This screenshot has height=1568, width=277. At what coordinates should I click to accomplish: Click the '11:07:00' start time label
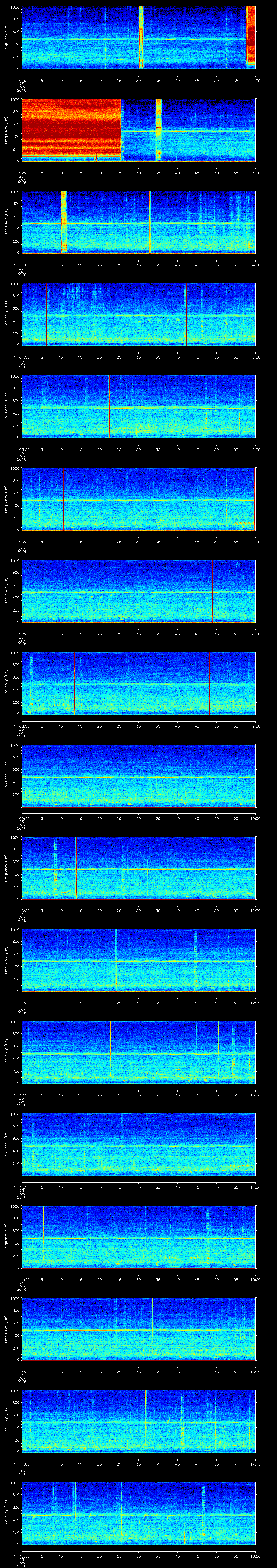[22, 634]
